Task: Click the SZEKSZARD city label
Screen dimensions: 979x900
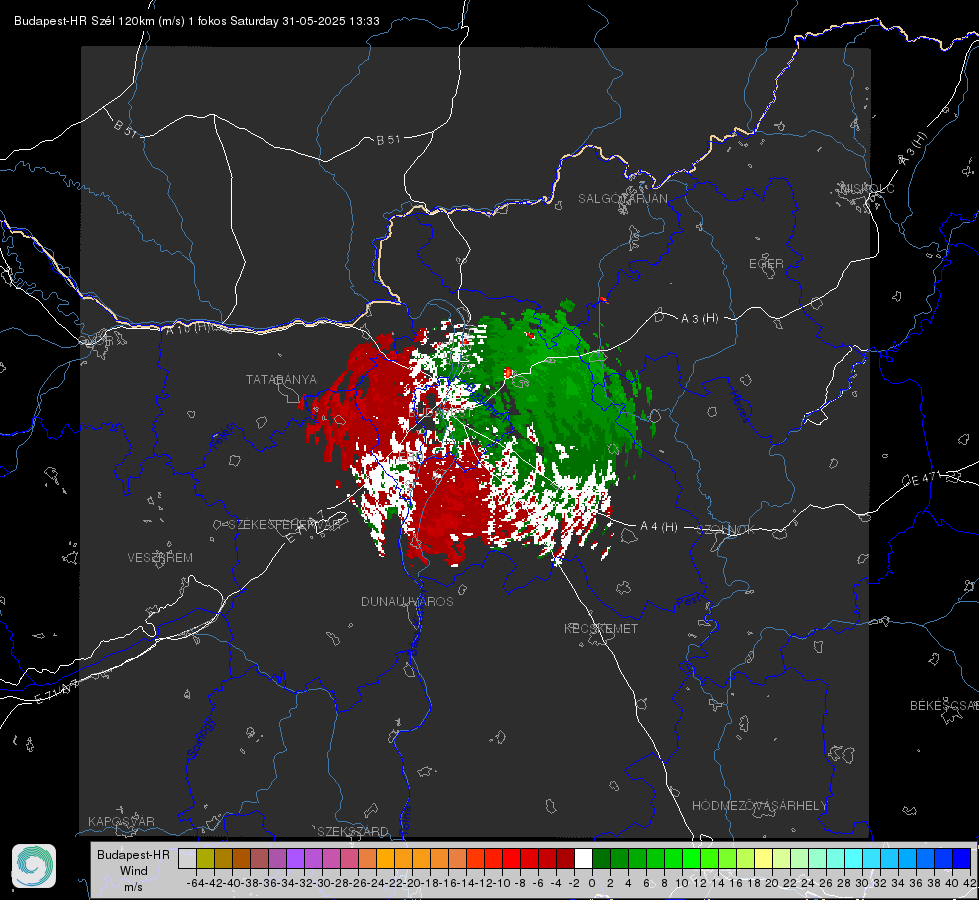Action: 353,831
